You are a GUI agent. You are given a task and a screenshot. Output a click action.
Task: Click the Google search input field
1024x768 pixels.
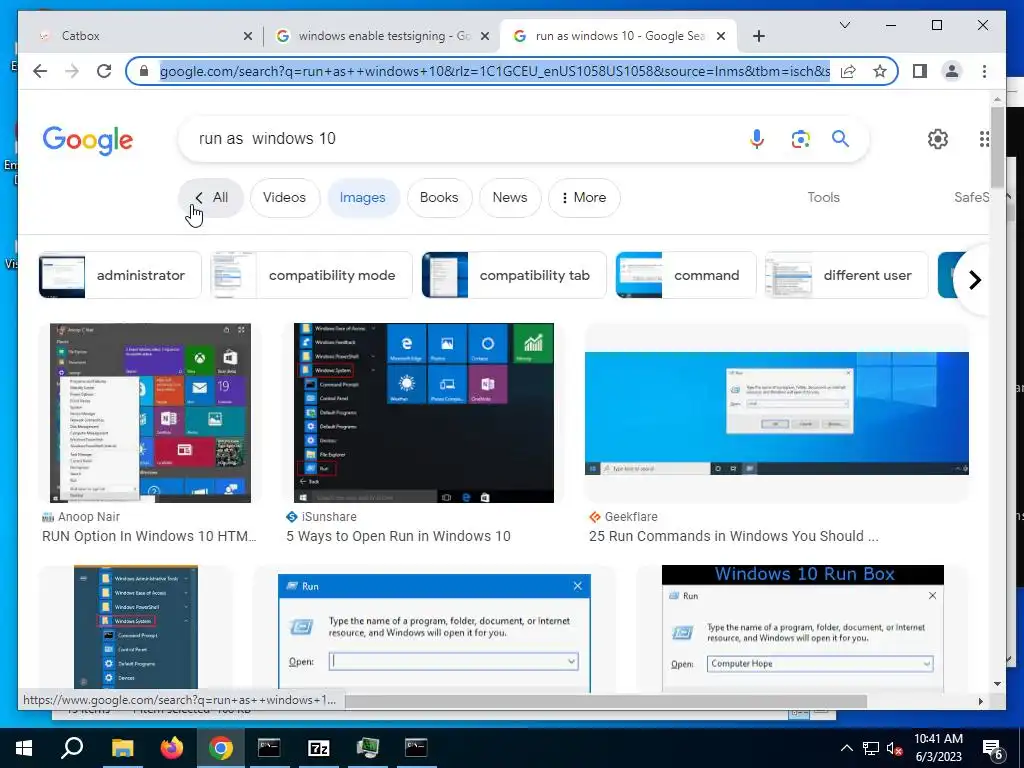[464, 138]
